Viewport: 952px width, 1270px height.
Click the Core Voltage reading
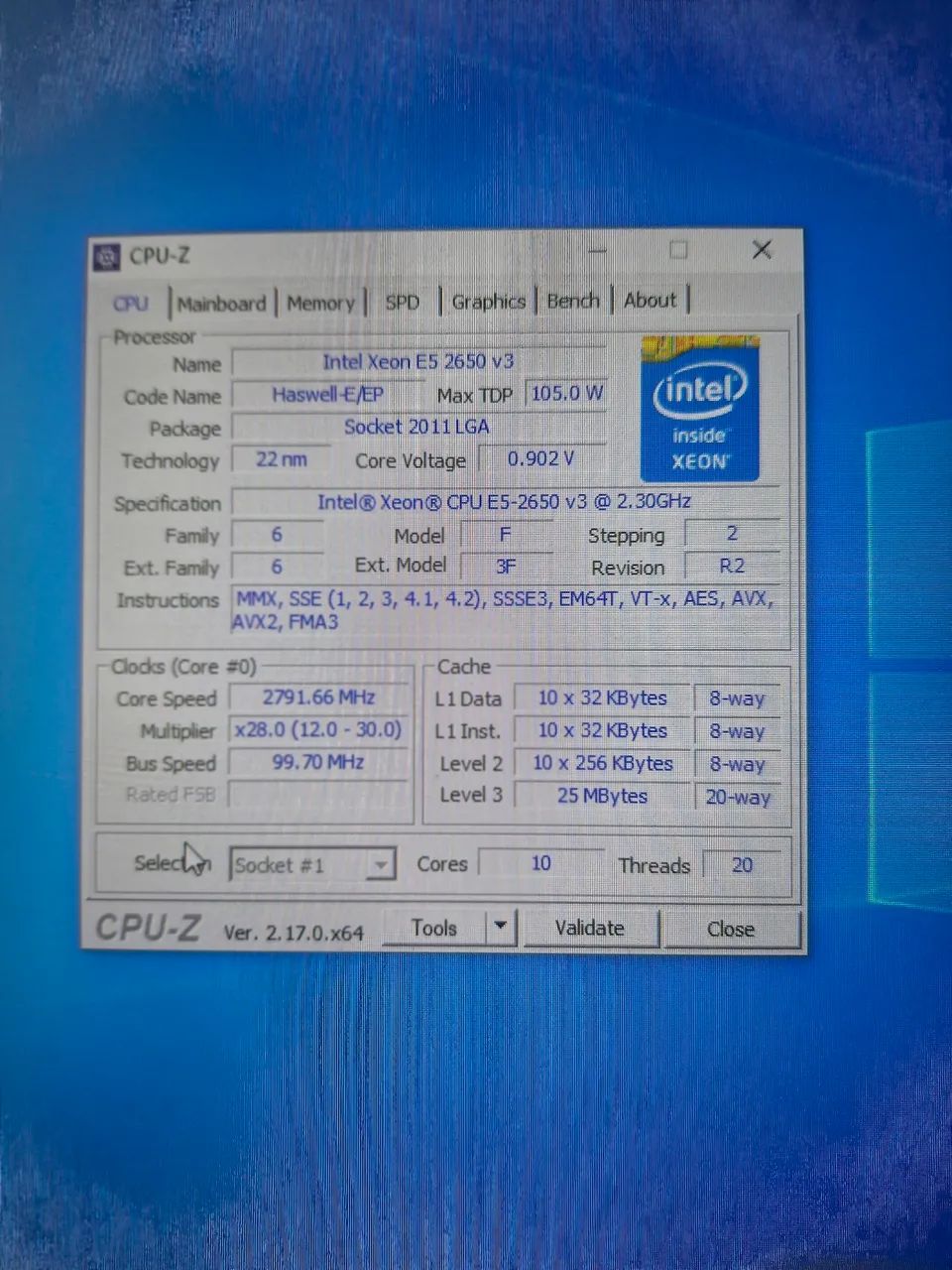pyautogui.click(x=539, y=458)
